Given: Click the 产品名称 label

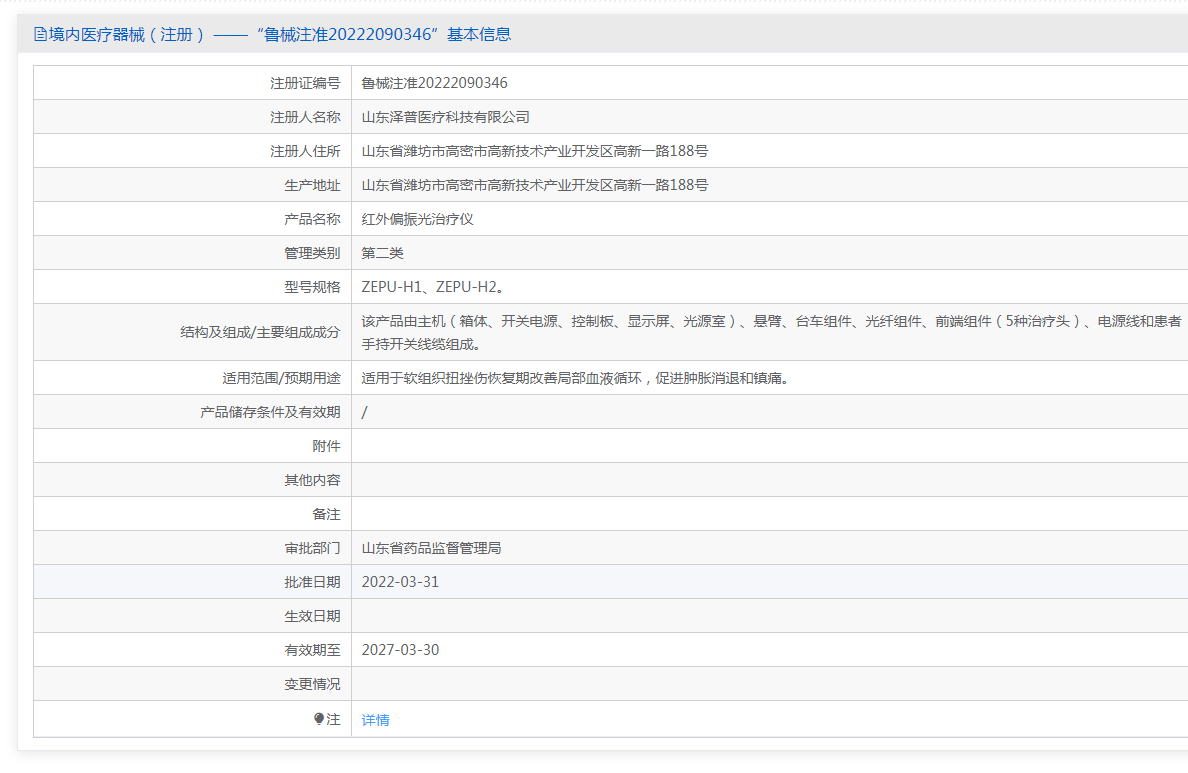Looking at the screenshot, I should pos(312,220).
